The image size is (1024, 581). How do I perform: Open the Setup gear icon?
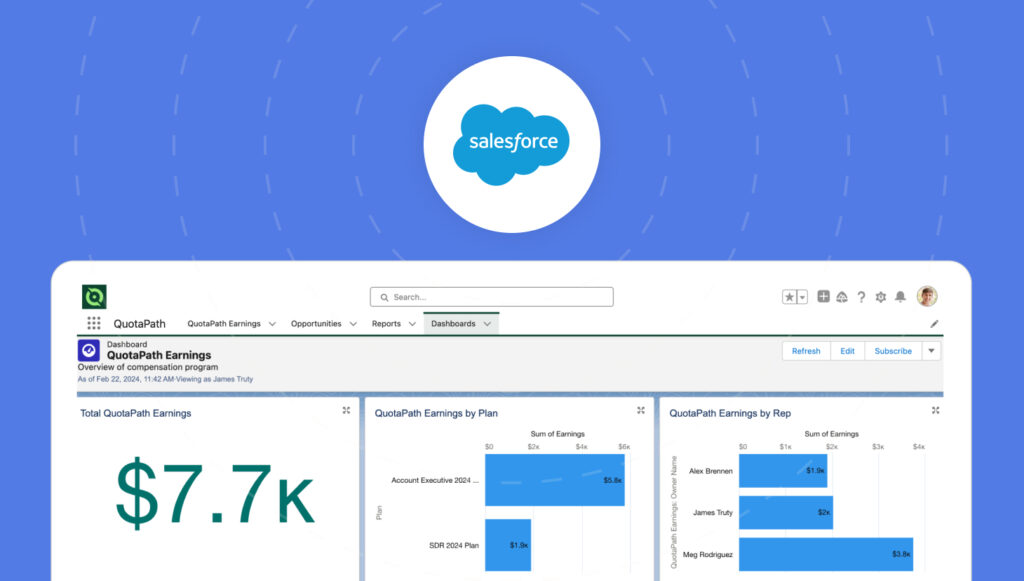[x=880, y=296]
